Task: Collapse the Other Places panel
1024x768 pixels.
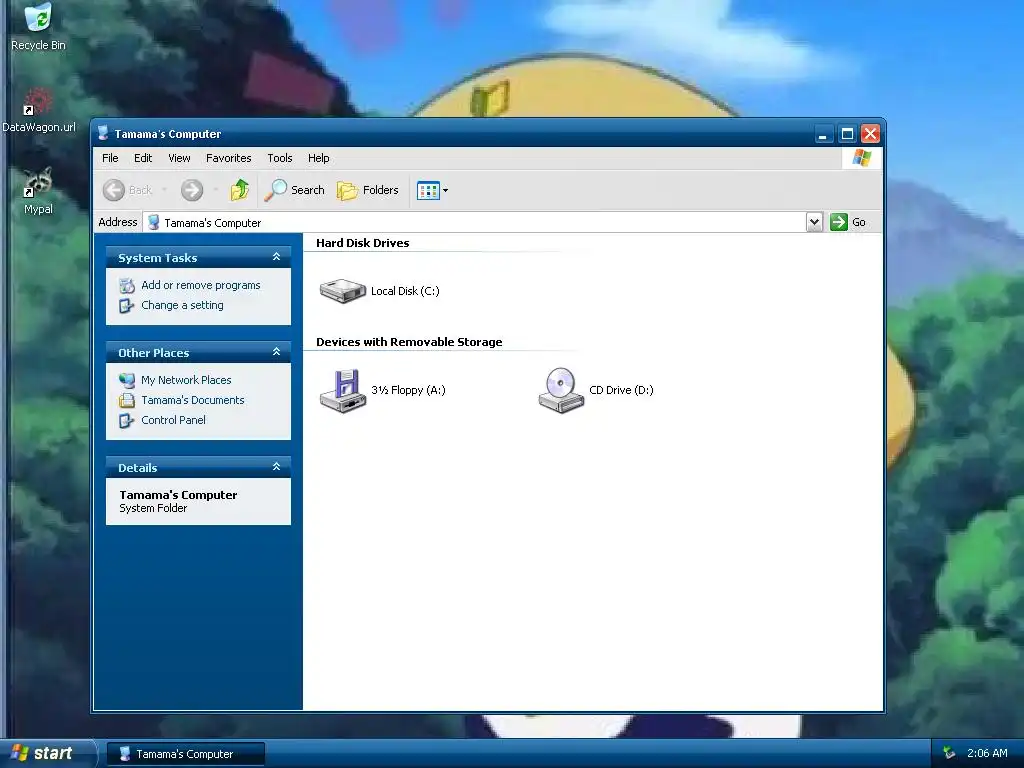Action: point(276,352)
